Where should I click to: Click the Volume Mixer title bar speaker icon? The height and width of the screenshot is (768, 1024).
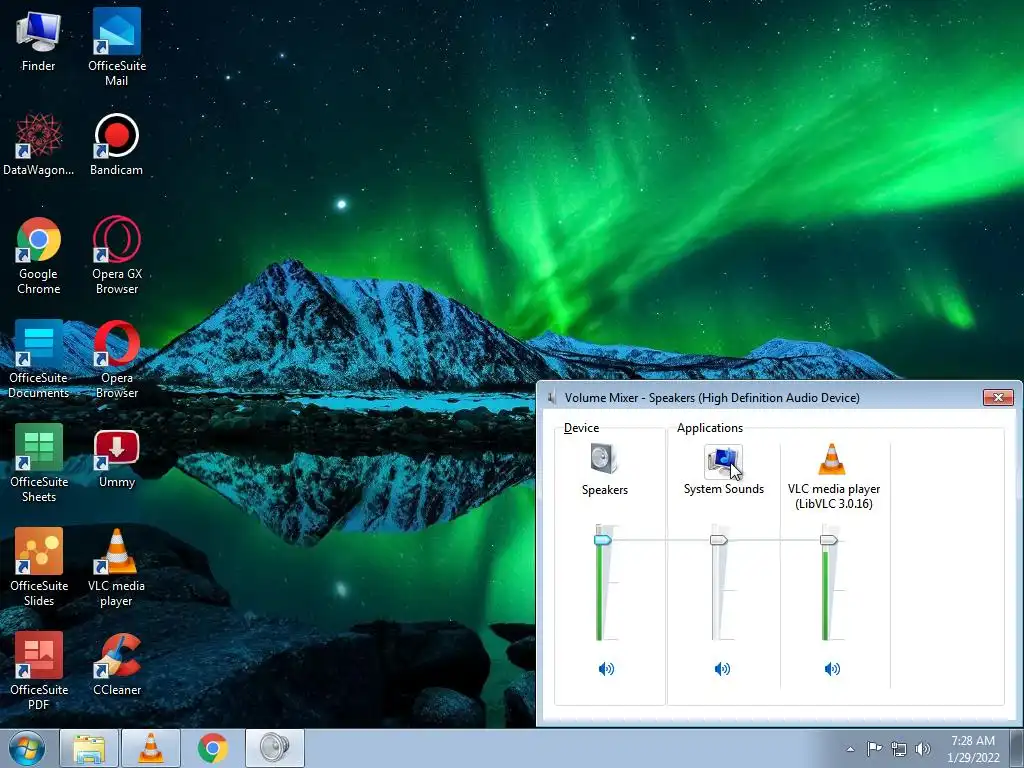[x=552, y=397]
